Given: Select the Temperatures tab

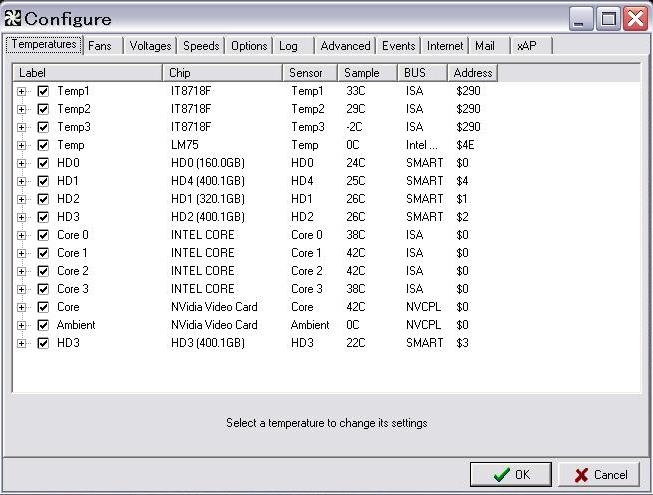Looking at the screenshot, I should click(x=44, y=44).
